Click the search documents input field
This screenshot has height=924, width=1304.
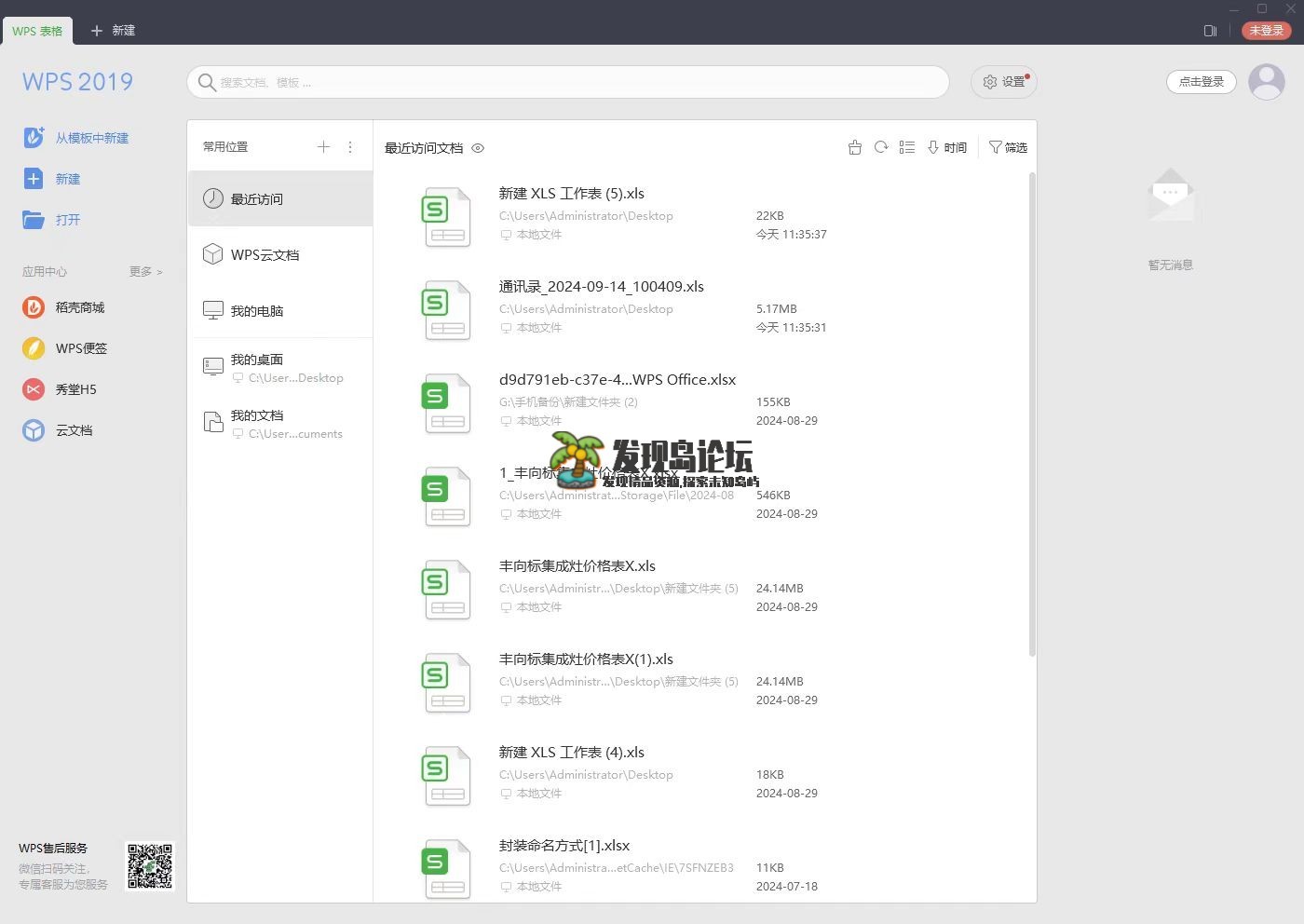click(x=568, y=82)
